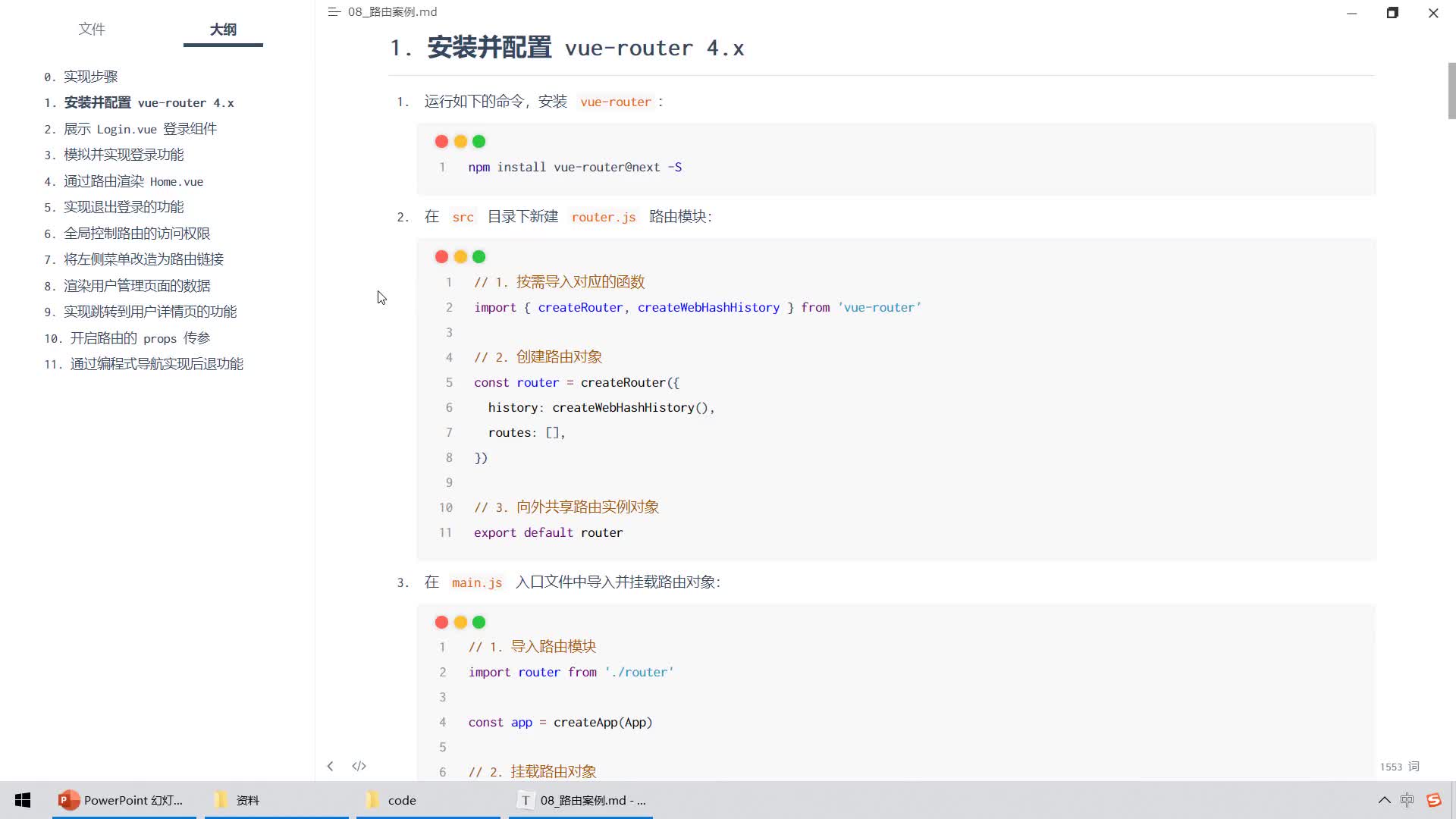Image resolution: width=1456 pixels, height=819 pixels.
Task: Open Windows Start menu
Action: pos(23,800)
